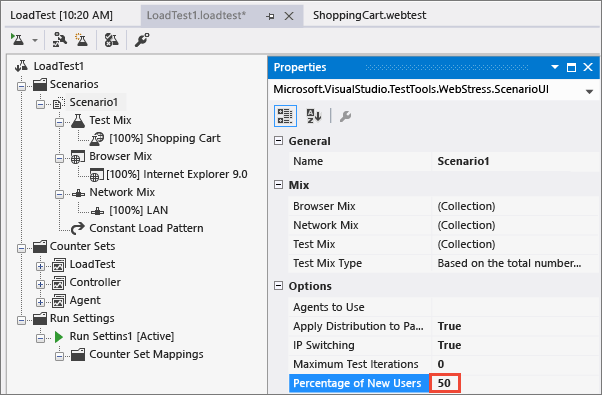The width and height of the screenshot is (602, 395).
Task: Switch to the ShoppingCart.webtest tab
Action: pos(369,15)
